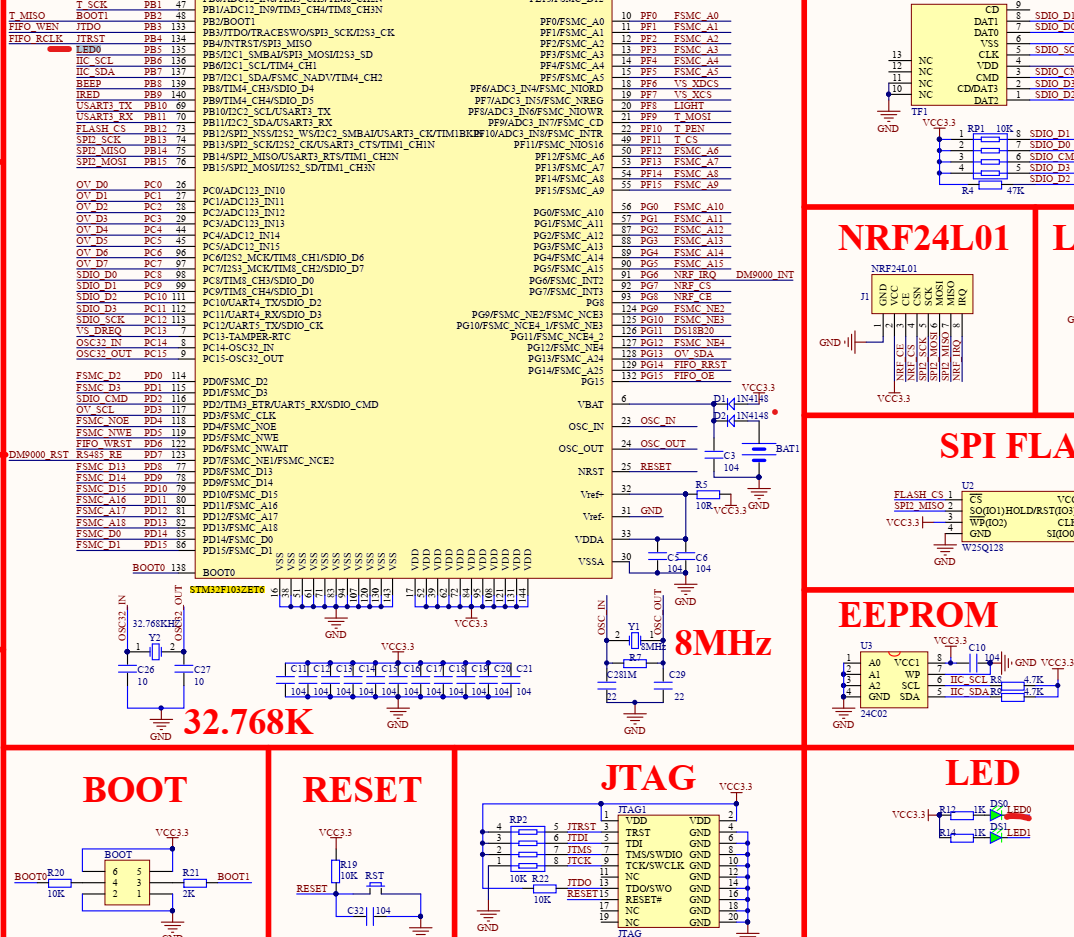Click the red EEPROM section heading
1074x937 pixels.
[918, 614]
